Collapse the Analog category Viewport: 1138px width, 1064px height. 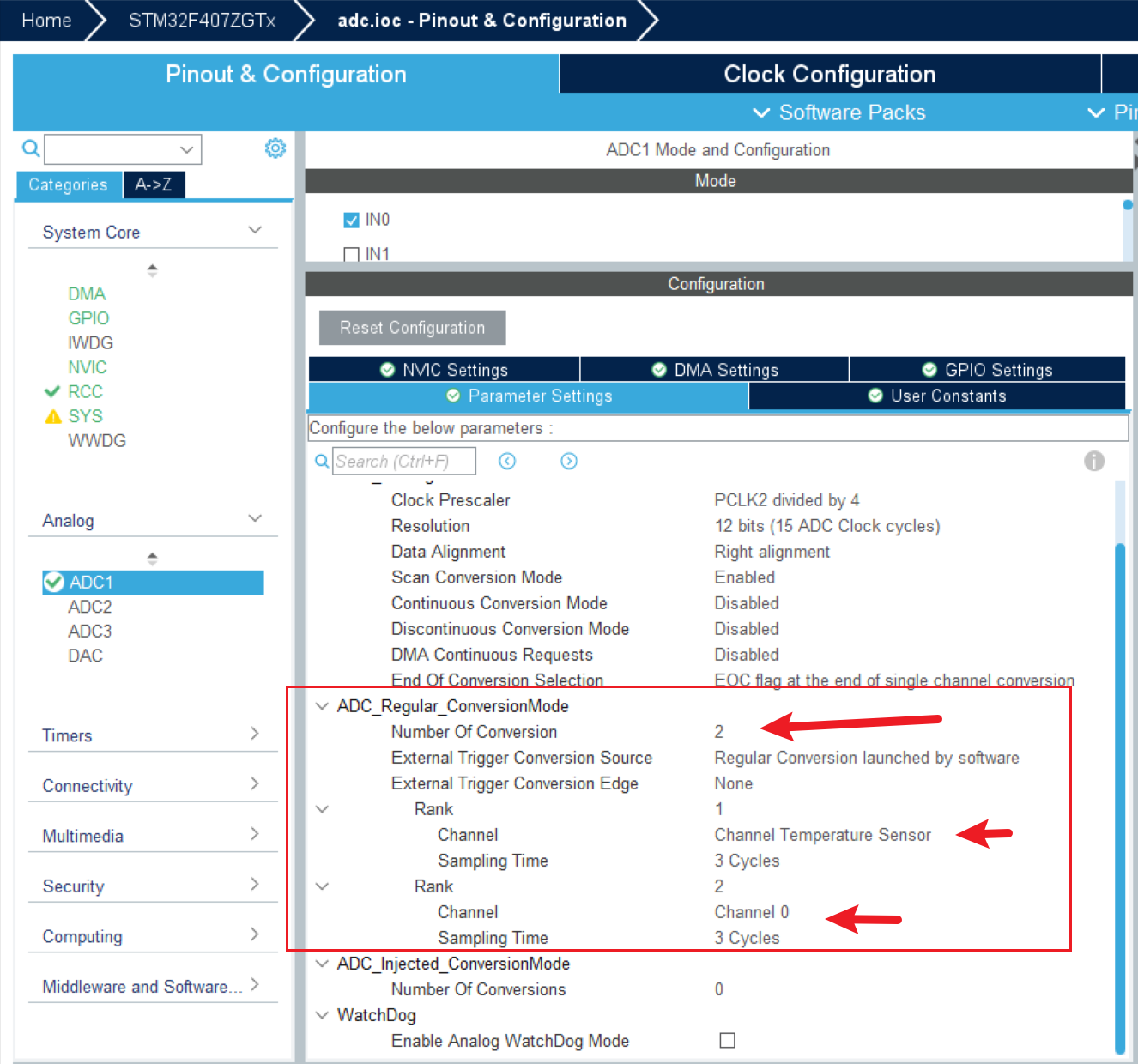[x=255, y=518]
